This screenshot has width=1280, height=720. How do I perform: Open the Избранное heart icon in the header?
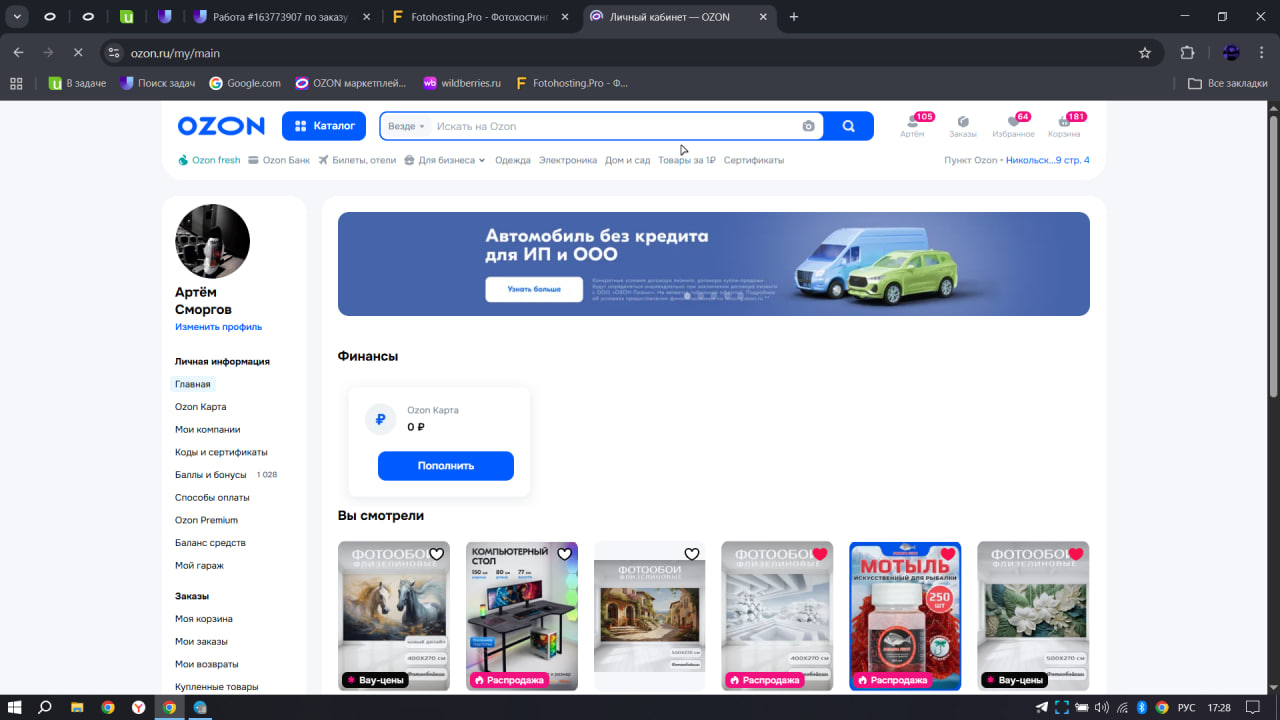tap(1013, 126)
